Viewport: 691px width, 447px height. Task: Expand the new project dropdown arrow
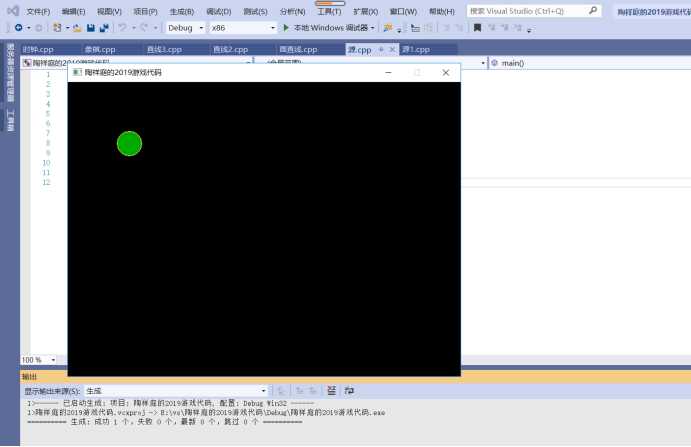(x=67, y=28)
